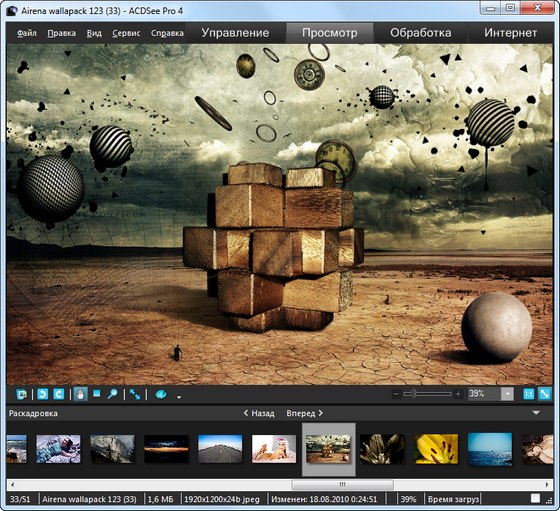Toggle full screen with the arrows icon

135,394
